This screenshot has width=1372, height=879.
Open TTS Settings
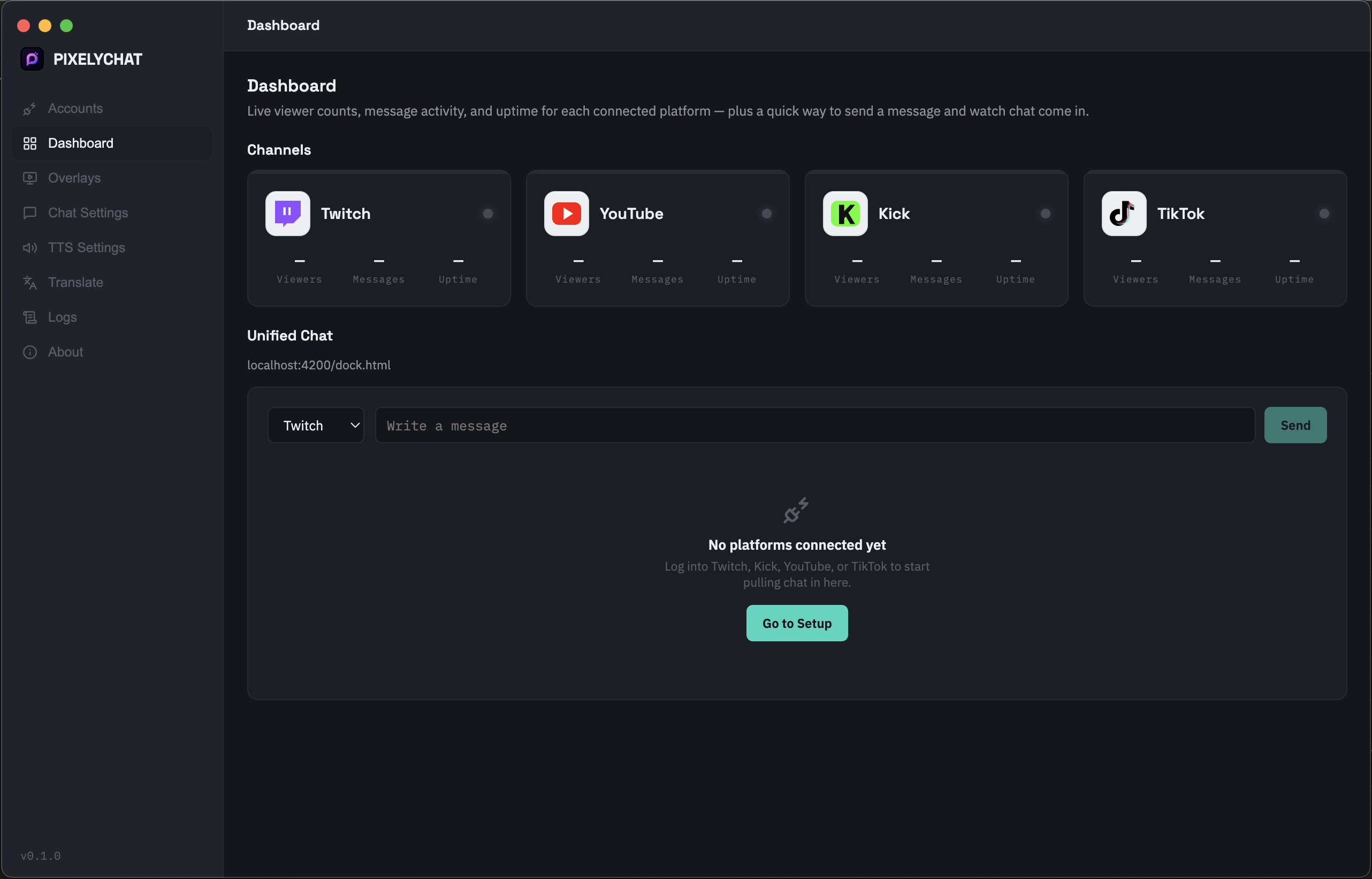pyautogui.click(x=112, y=248)
